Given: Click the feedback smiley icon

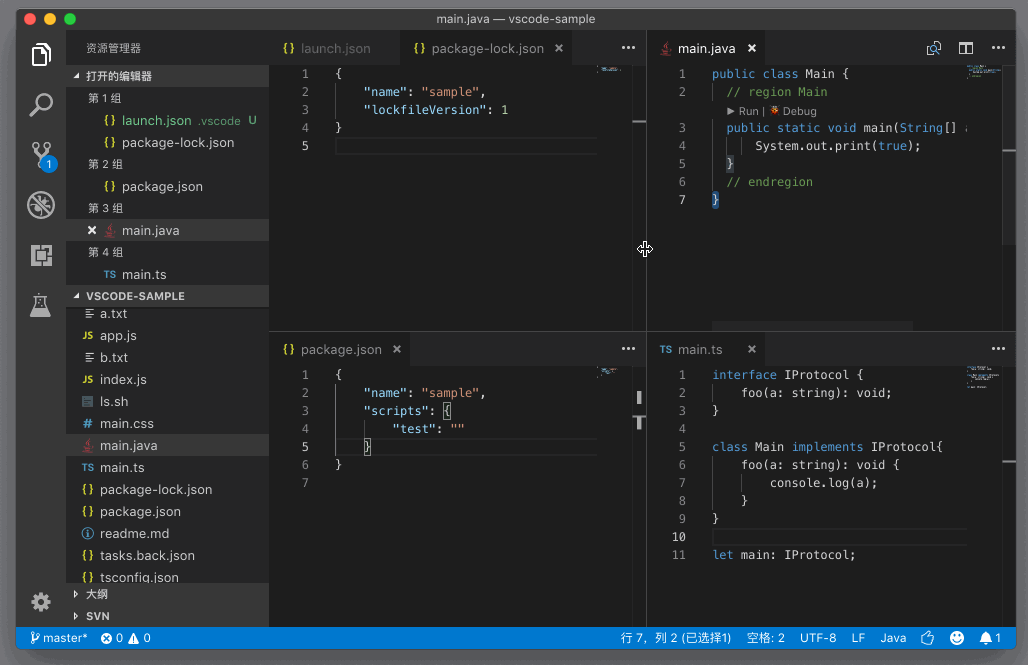Looking at the screenshot, I should 957,638.
